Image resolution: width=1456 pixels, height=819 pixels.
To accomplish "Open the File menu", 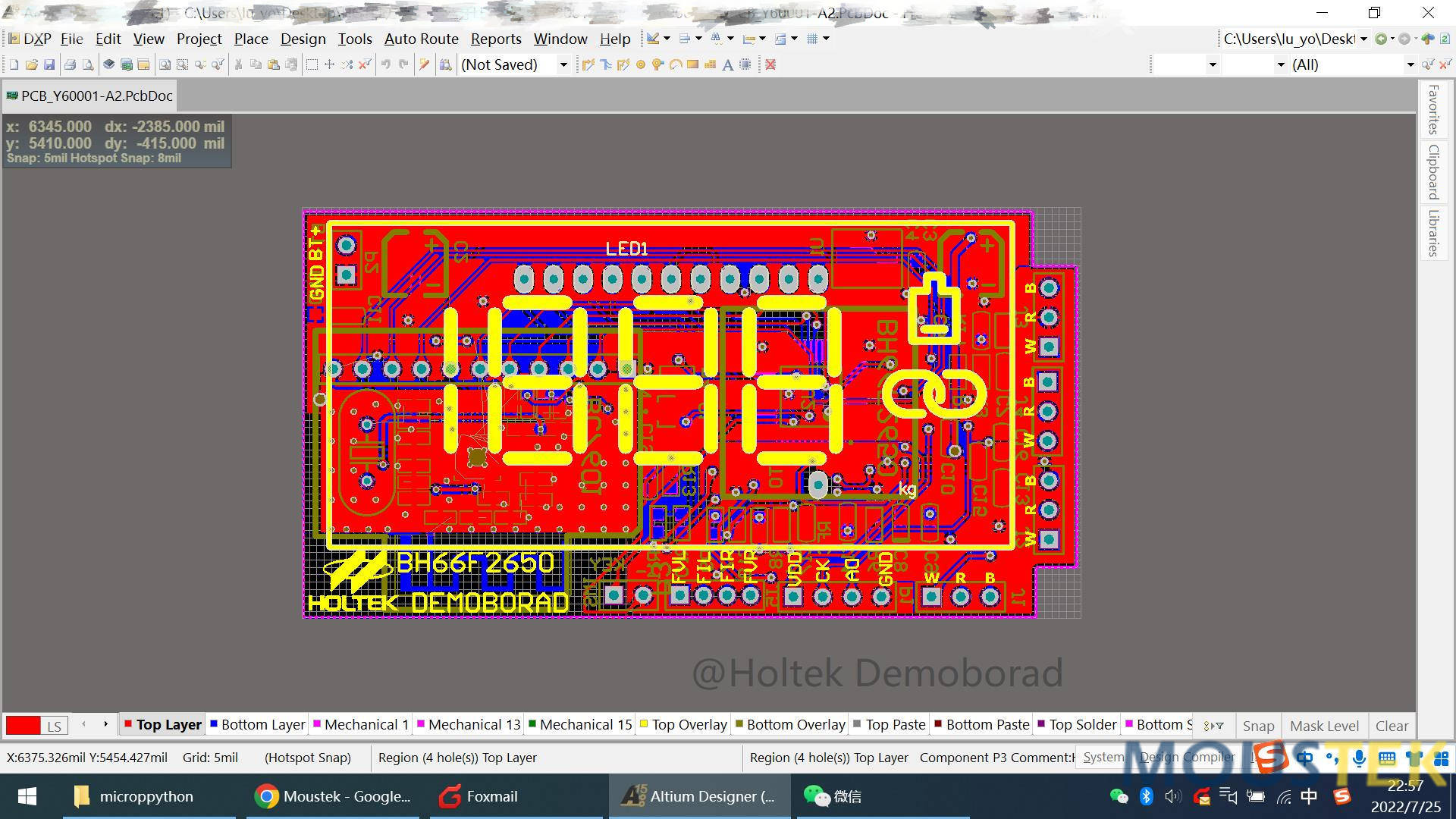I will 71,39.
